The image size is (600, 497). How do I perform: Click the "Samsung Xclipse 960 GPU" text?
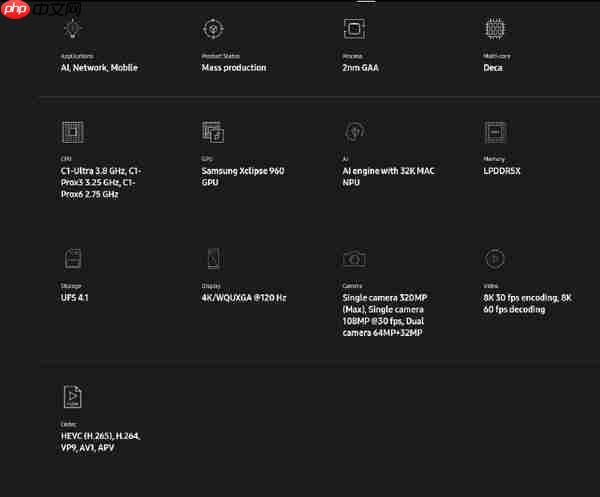pos(243,177)
